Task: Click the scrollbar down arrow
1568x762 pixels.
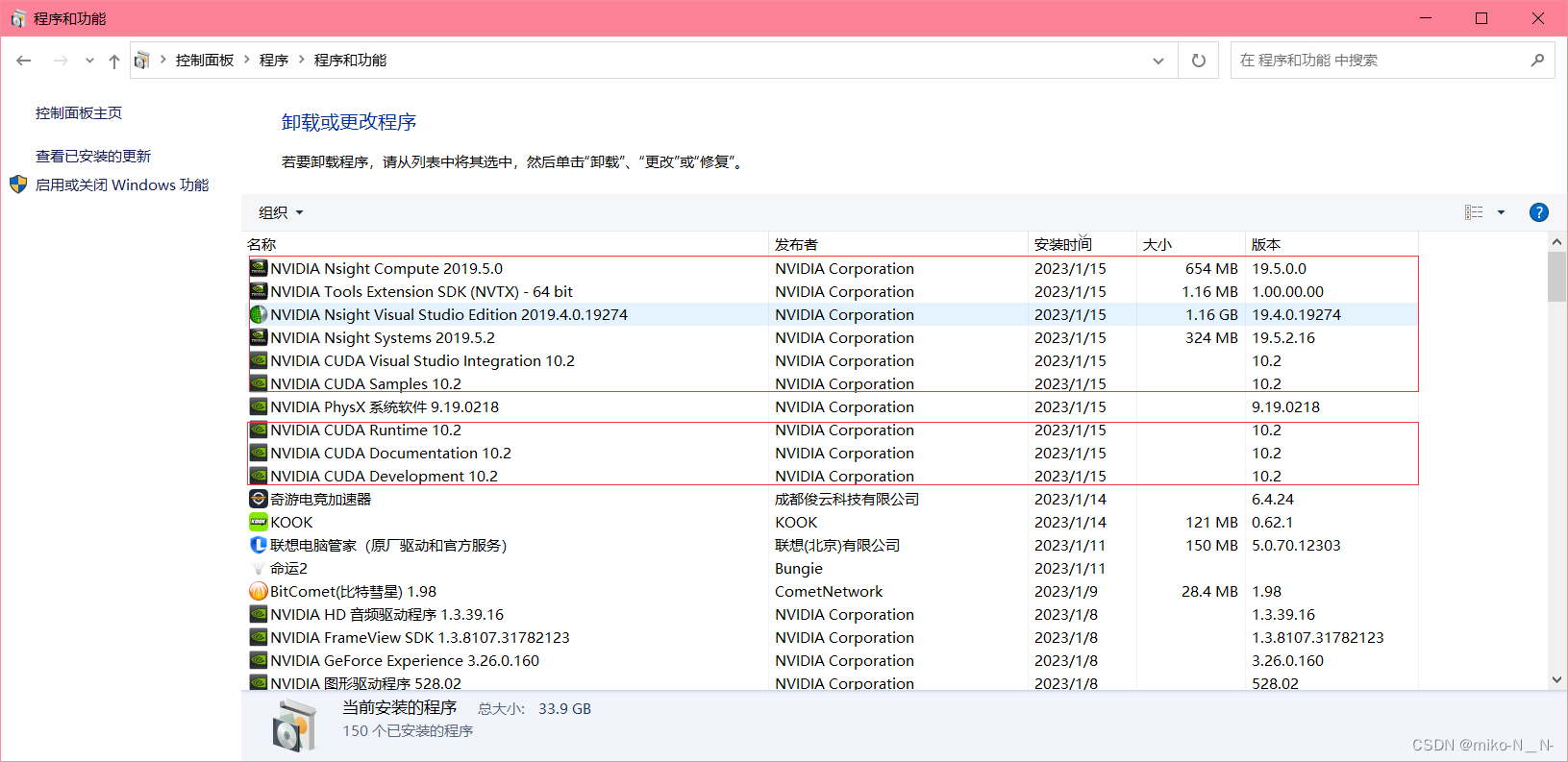Action: (1556, 679)
